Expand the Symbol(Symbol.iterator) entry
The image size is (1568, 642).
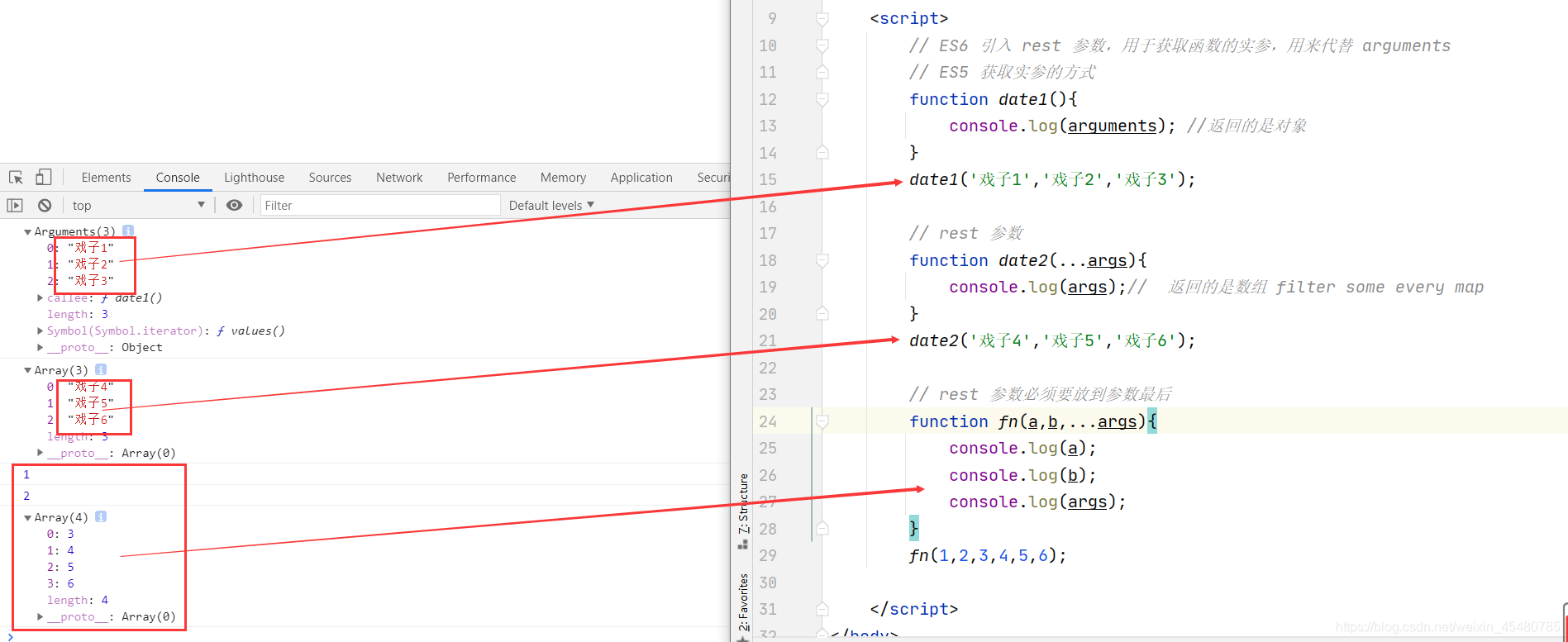point(40,331)
